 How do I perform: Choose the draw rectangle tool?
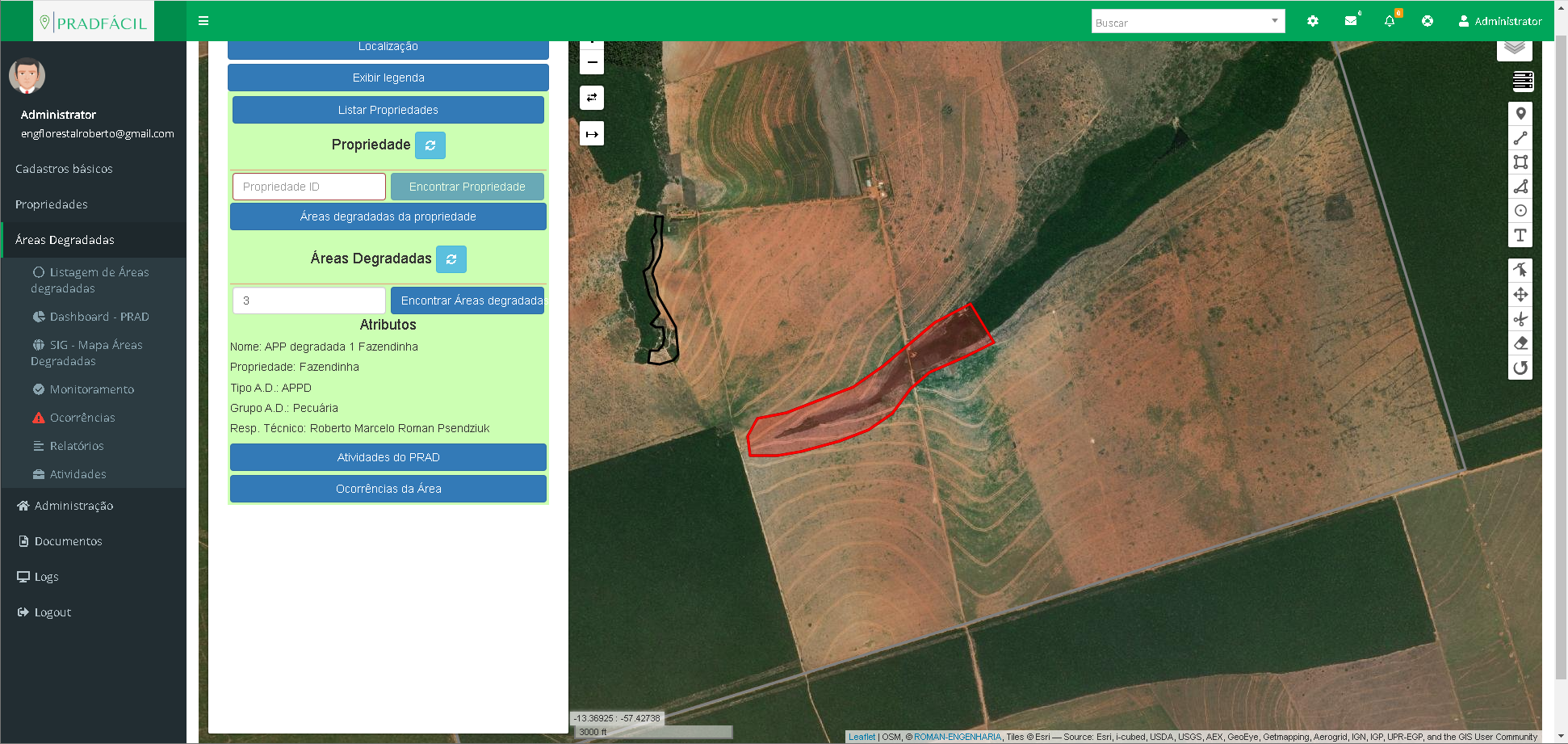point(1520,162)
